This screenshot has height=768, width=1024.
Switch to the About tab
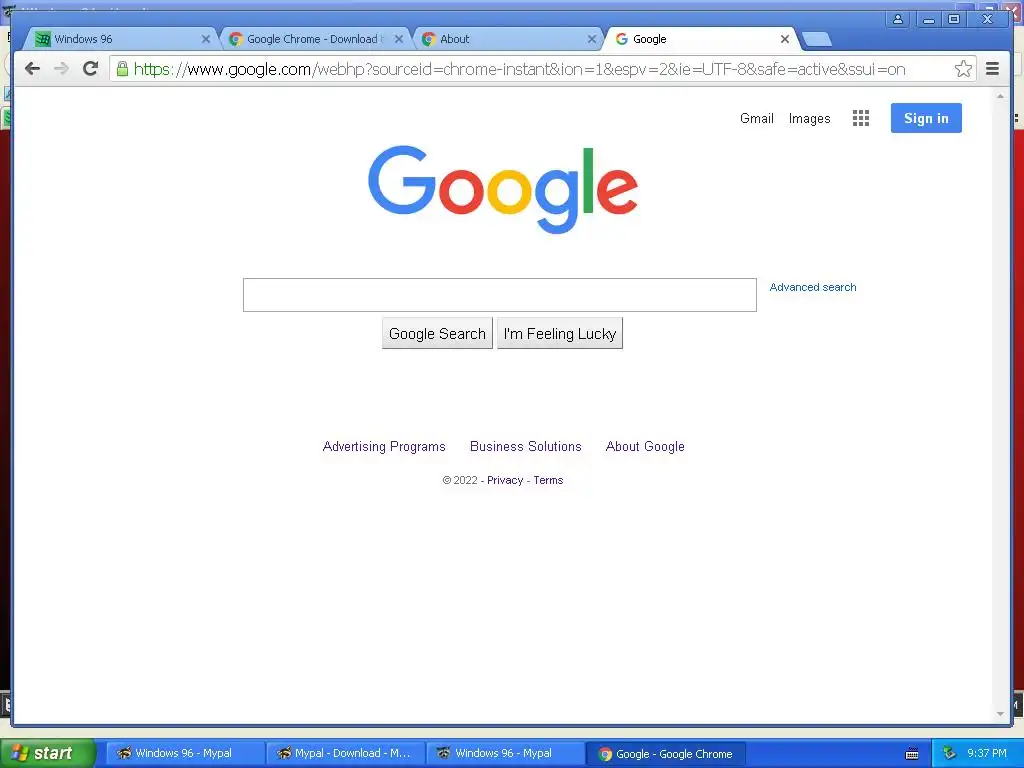tap(506, 39)
